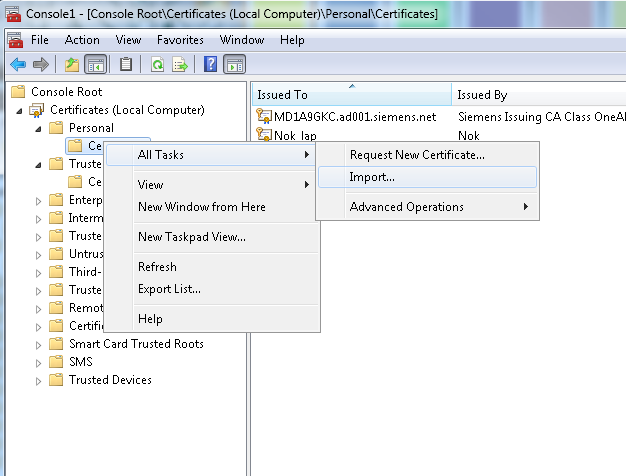Choose Request New Certificate... menu entry
626x476 pixels.
[x=416, y=155]
